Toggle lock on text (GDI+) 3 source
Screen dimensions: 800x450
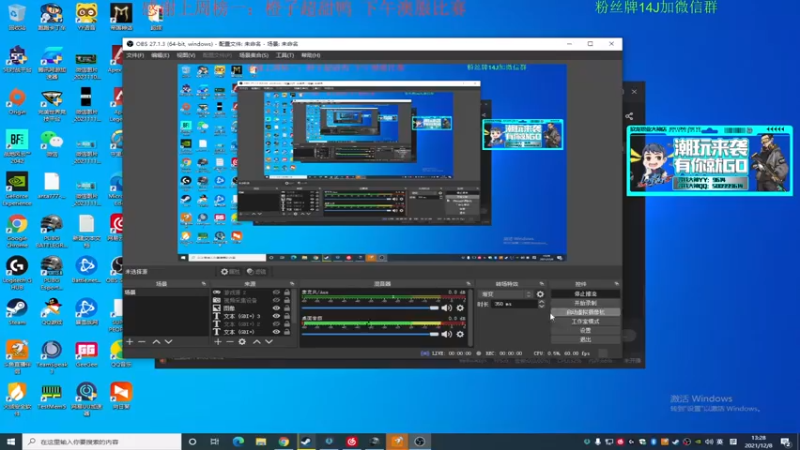(x=287, y=316)
